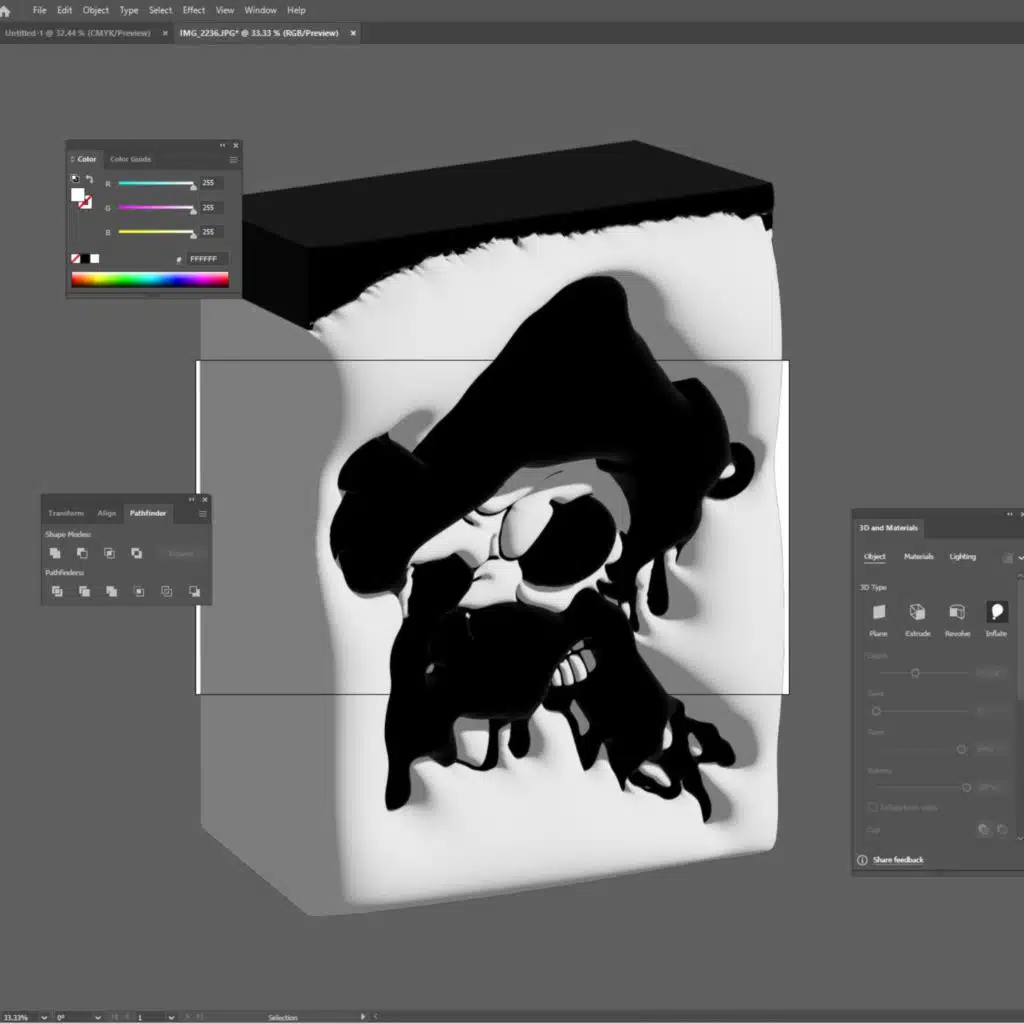Open the Effect menu

(x=193, y=10)
